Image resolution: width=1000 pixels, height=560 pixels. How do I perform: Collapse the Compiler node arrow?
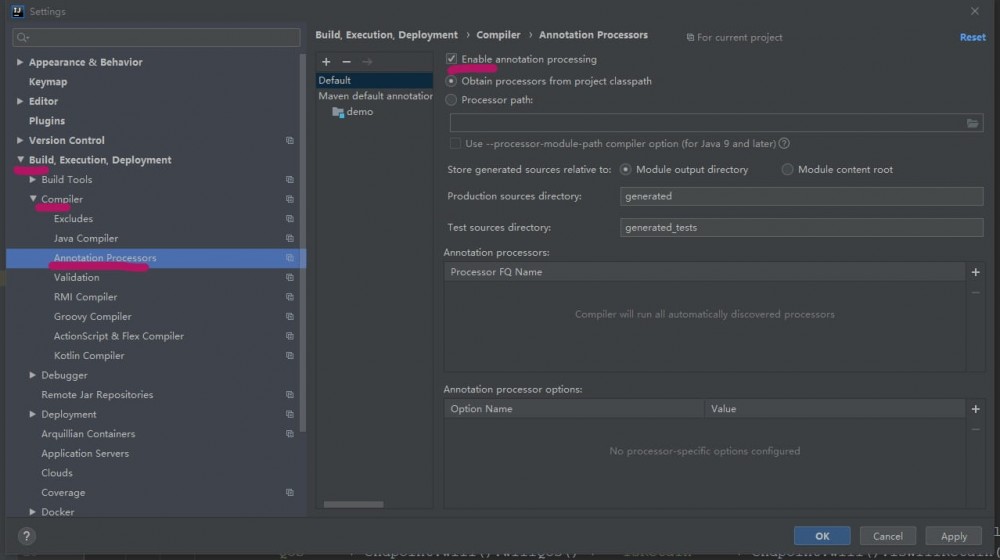pyautogui.click(x=33, y=199)
